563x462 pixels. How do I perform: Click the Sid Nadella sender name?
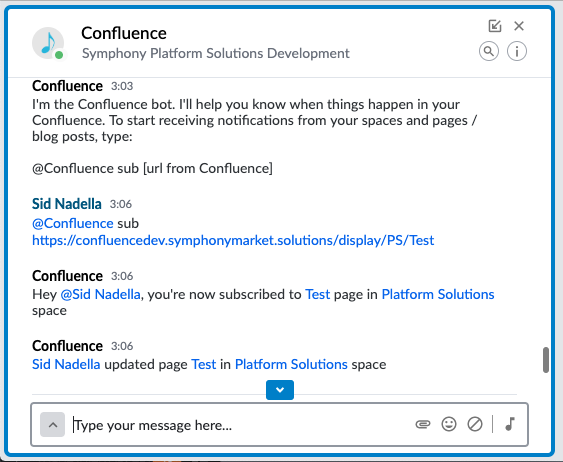(67, 204)
